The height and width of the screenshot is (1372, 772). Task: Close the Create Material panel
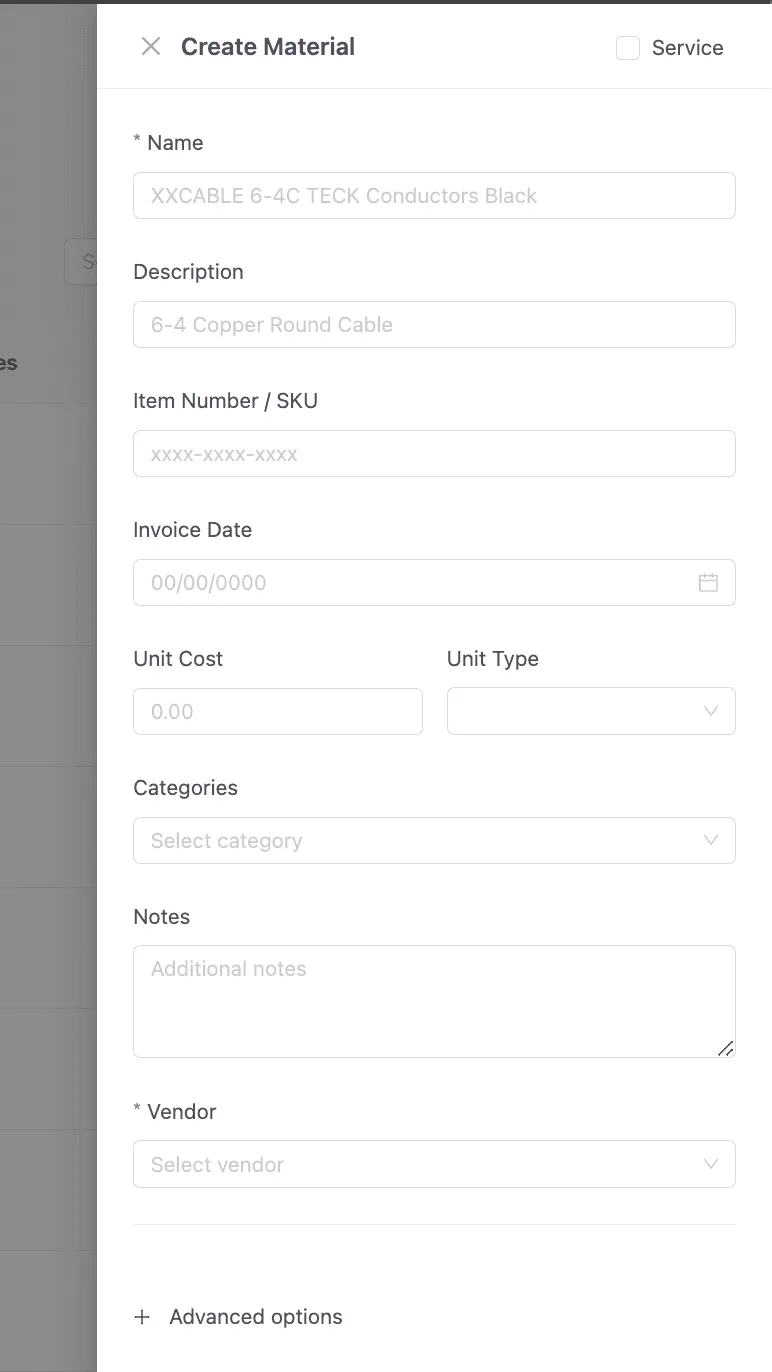(151, 47)
